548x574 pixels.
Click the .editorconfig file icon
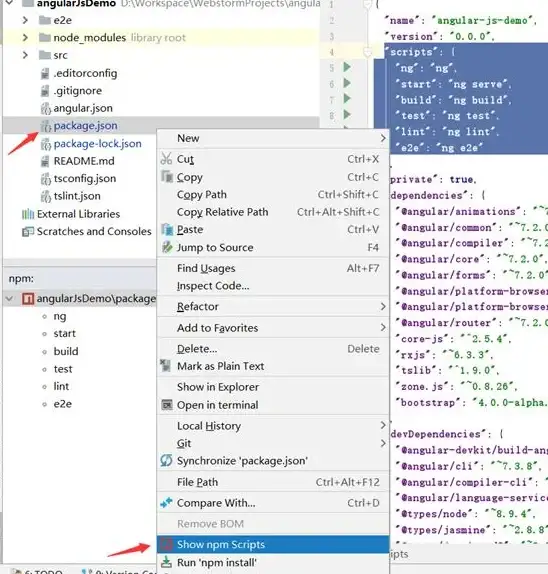click(x=45, y=73)
